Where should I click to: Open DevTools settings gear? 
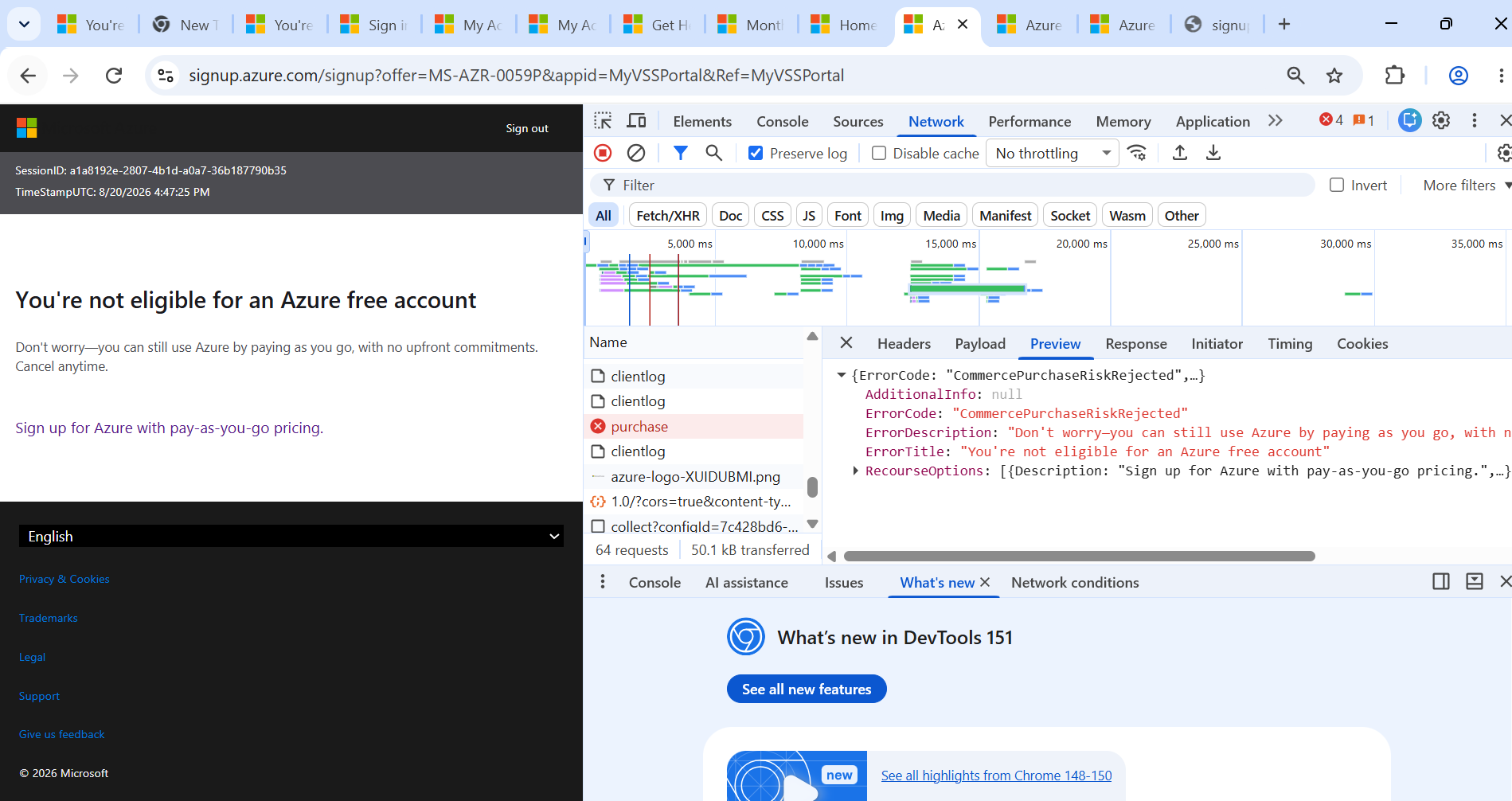1441,121
